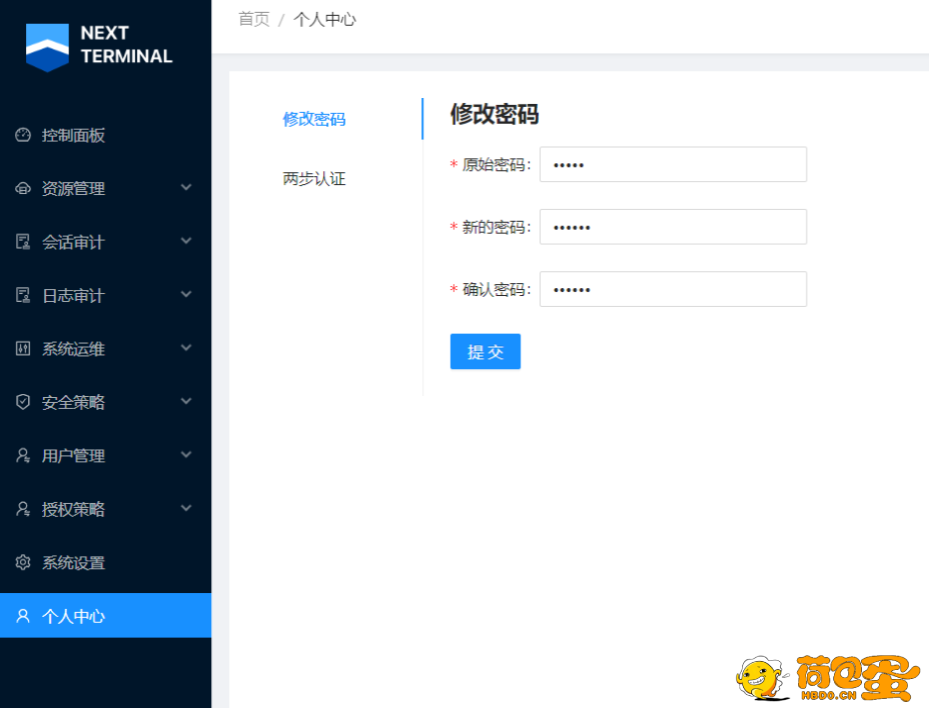Switch to the 修改密码 tab
Viewport: 929px width, 708px height.
[314, 119]
